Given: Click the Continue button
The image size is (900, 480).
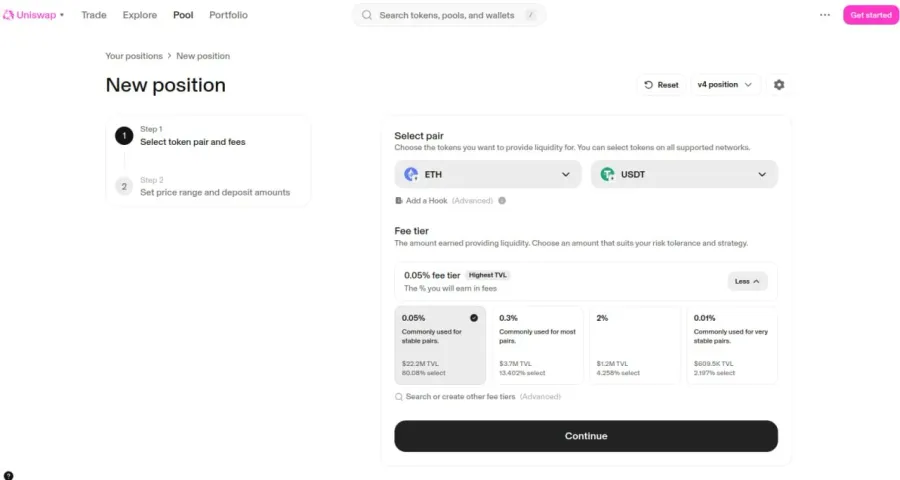Looking at the screenshot, I should pos(585,436).
